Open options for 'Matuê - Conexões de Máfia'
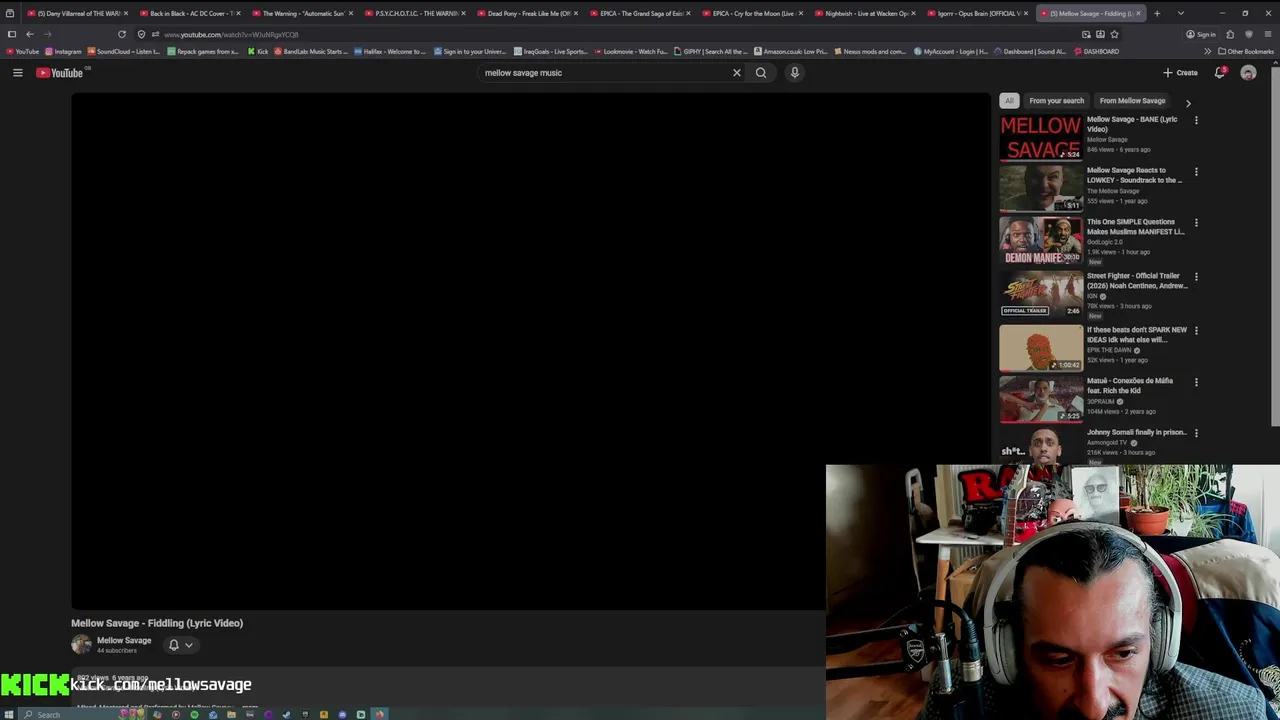Viewport: 1280px width, 720px height. click(1196, 382)
